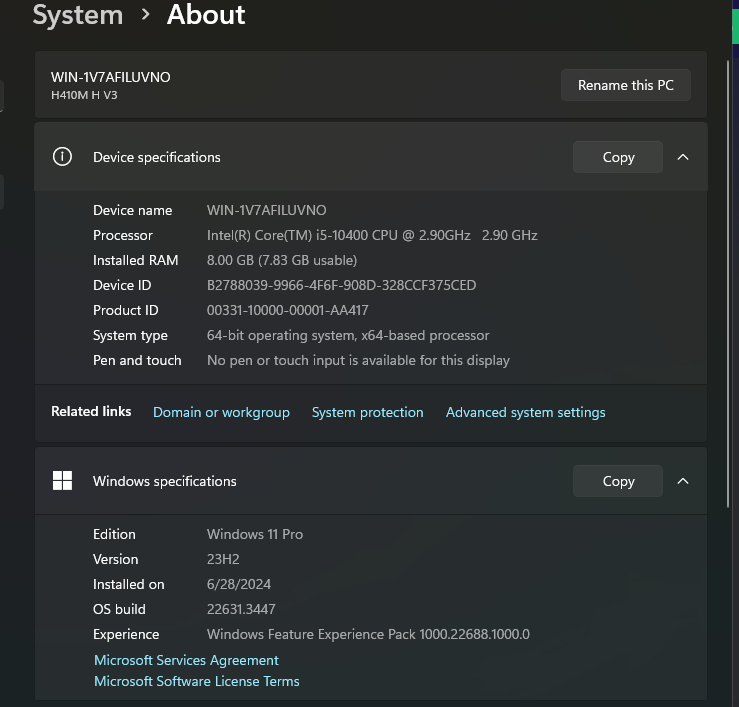Image resolution: width=739 pixels, height=707 pixels.
Task: Open Microsoft Software License Terms
Action: 196,681
